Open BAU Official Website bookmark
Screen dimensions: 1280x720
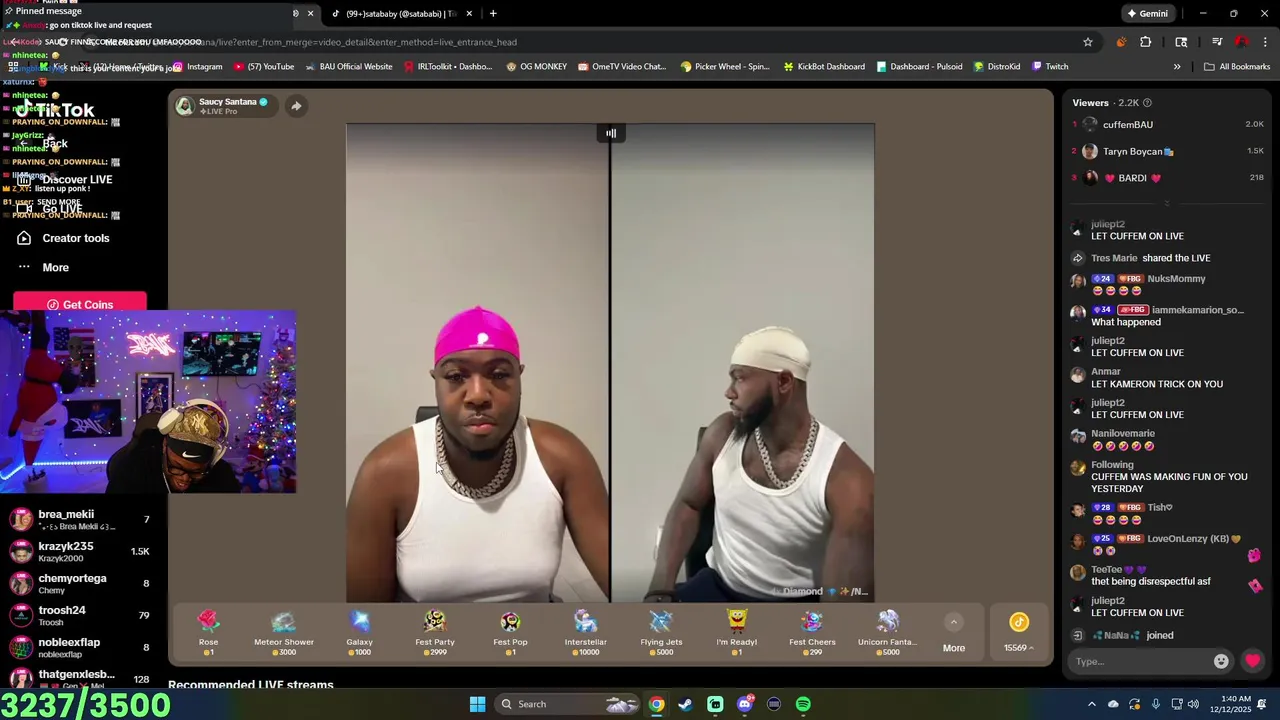click(x=349, y=67)
